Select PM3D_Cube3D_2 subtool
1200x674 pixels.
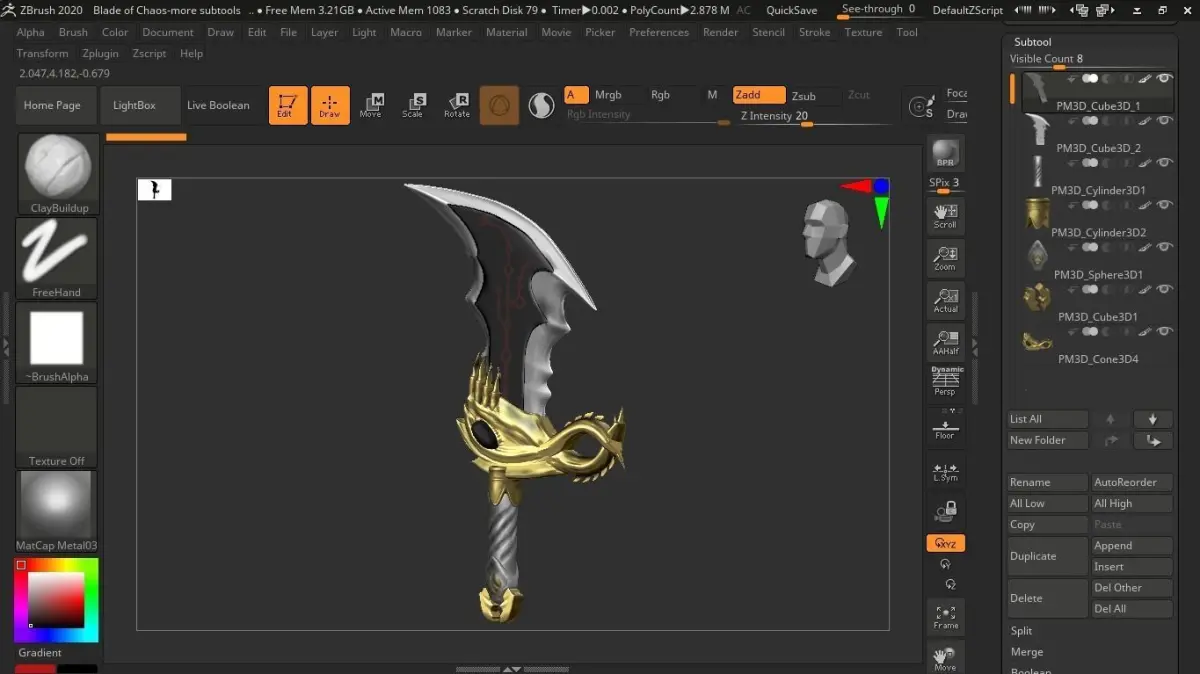point(1097,136)
